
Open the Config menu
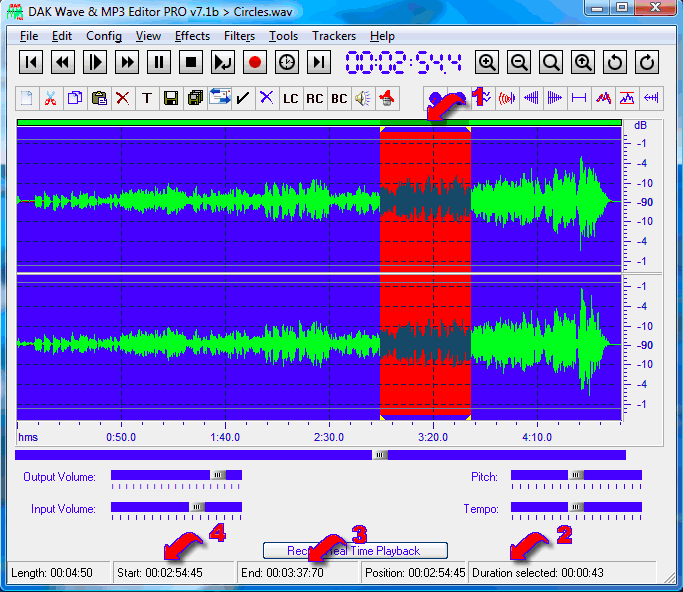pos(104,36)
